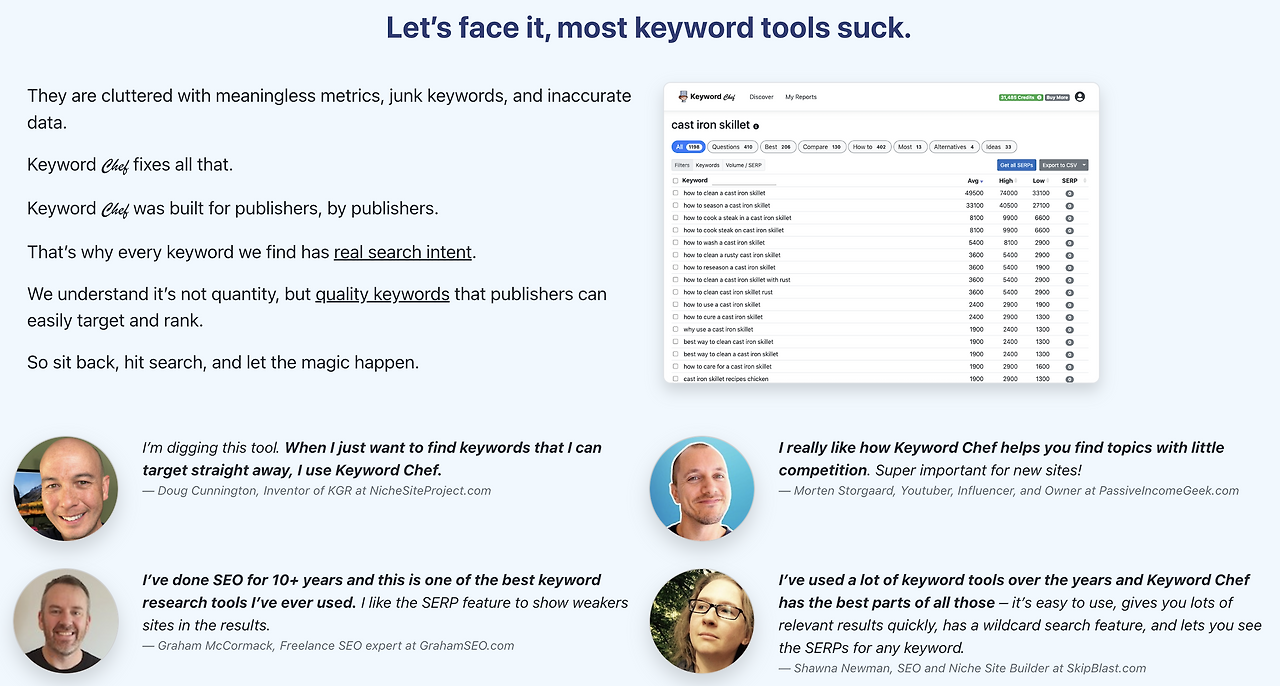Viewport: 1280px width, 686px height.
Task: Click the Filters label tab
Action: 682,165
